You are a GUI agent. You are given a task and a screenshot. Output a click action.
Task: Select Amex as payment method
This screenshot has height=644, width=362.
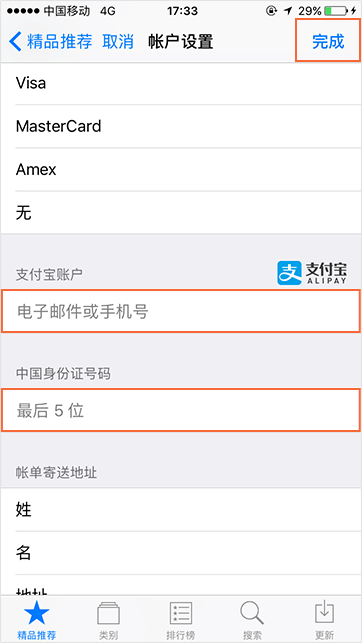(x=181, y=169)
